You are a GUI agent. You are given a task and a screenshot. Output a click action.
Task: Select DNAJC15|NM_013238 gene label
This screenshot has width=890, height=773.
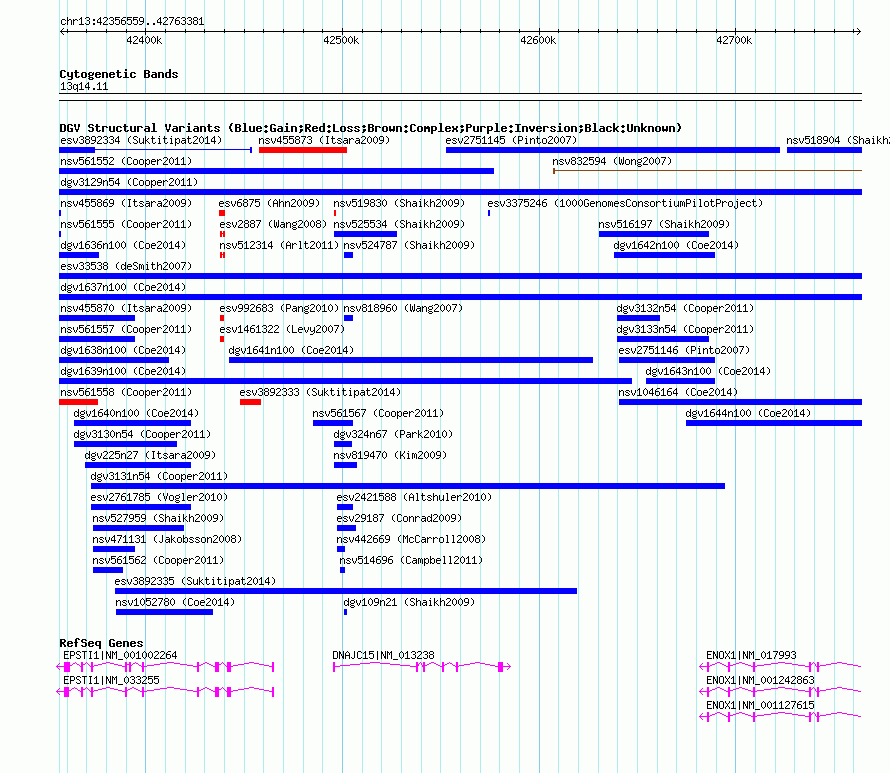click(383, 656)
